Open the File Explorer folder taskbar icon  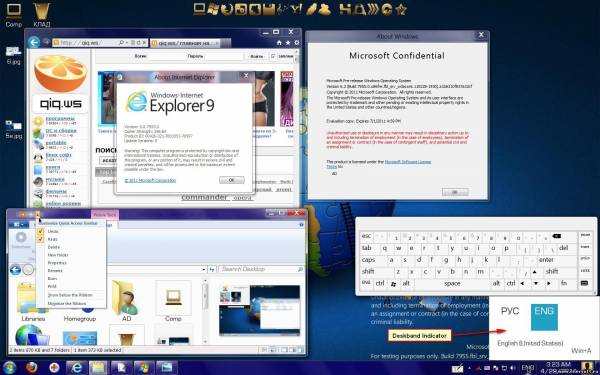point(98,367)
